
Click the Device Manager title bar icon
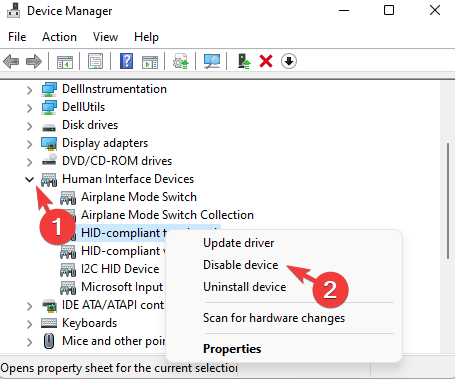click(14, 10)
